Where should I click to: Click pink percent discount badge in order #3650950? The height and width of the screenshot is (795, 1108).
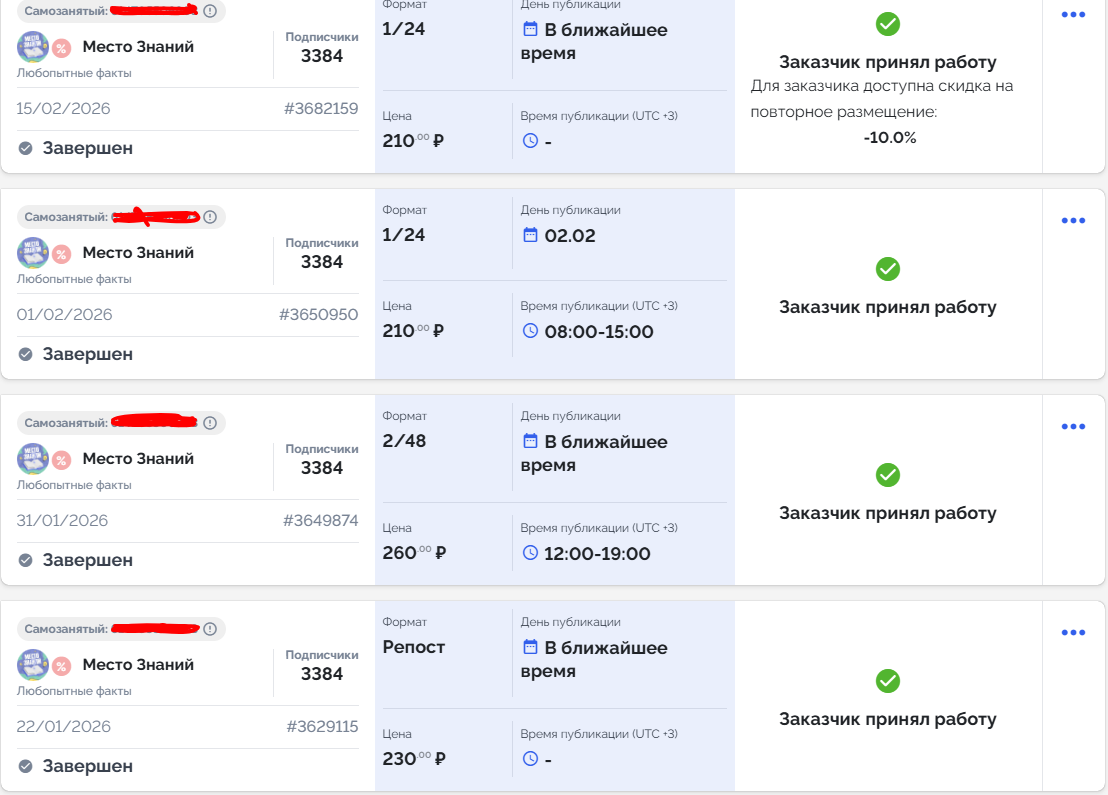[x=62, y=253]
